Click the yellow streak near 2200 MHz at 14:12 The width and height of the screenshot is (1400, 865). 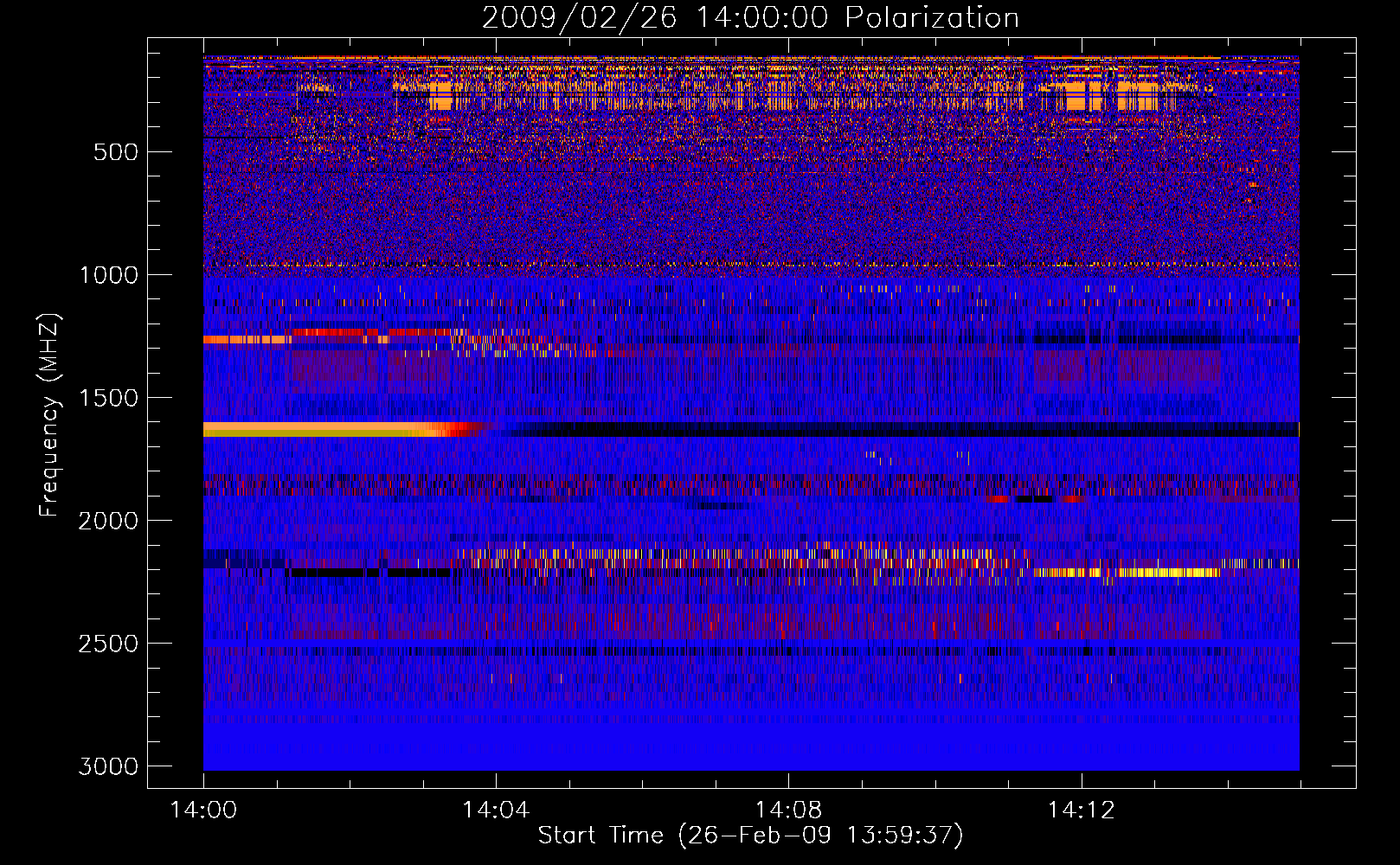click(1127, 573)
